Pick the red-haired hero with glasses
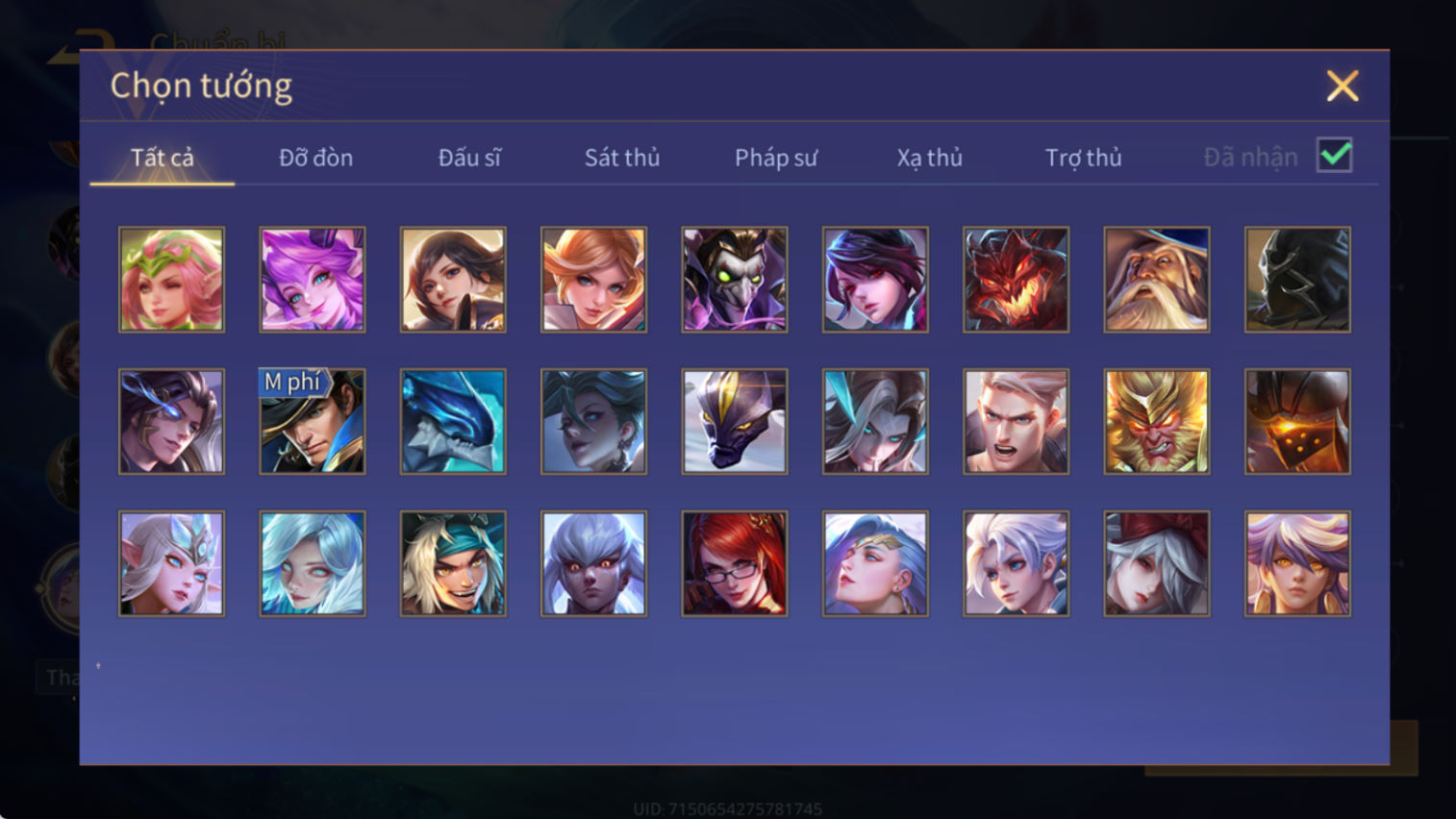1456x819 pixels. (x=735, y=563)
